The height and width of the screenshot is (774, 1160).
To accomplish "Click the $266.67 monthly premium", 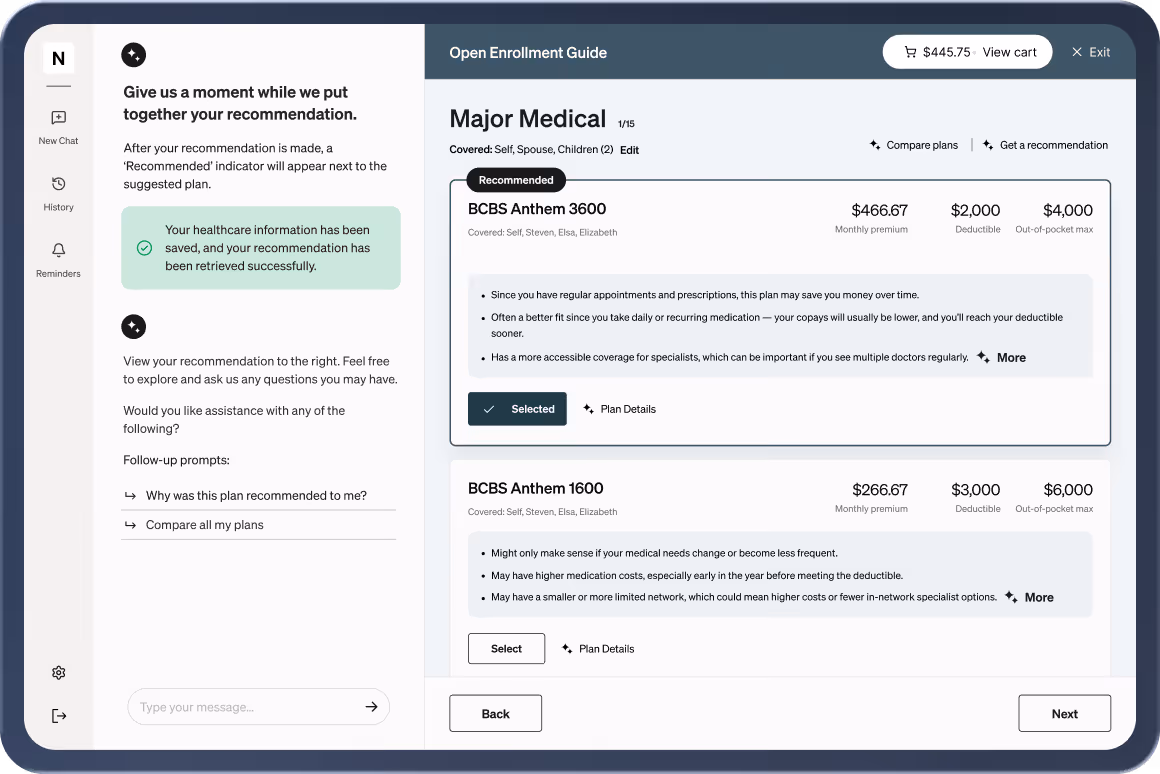I will click(x=880, y=490).
